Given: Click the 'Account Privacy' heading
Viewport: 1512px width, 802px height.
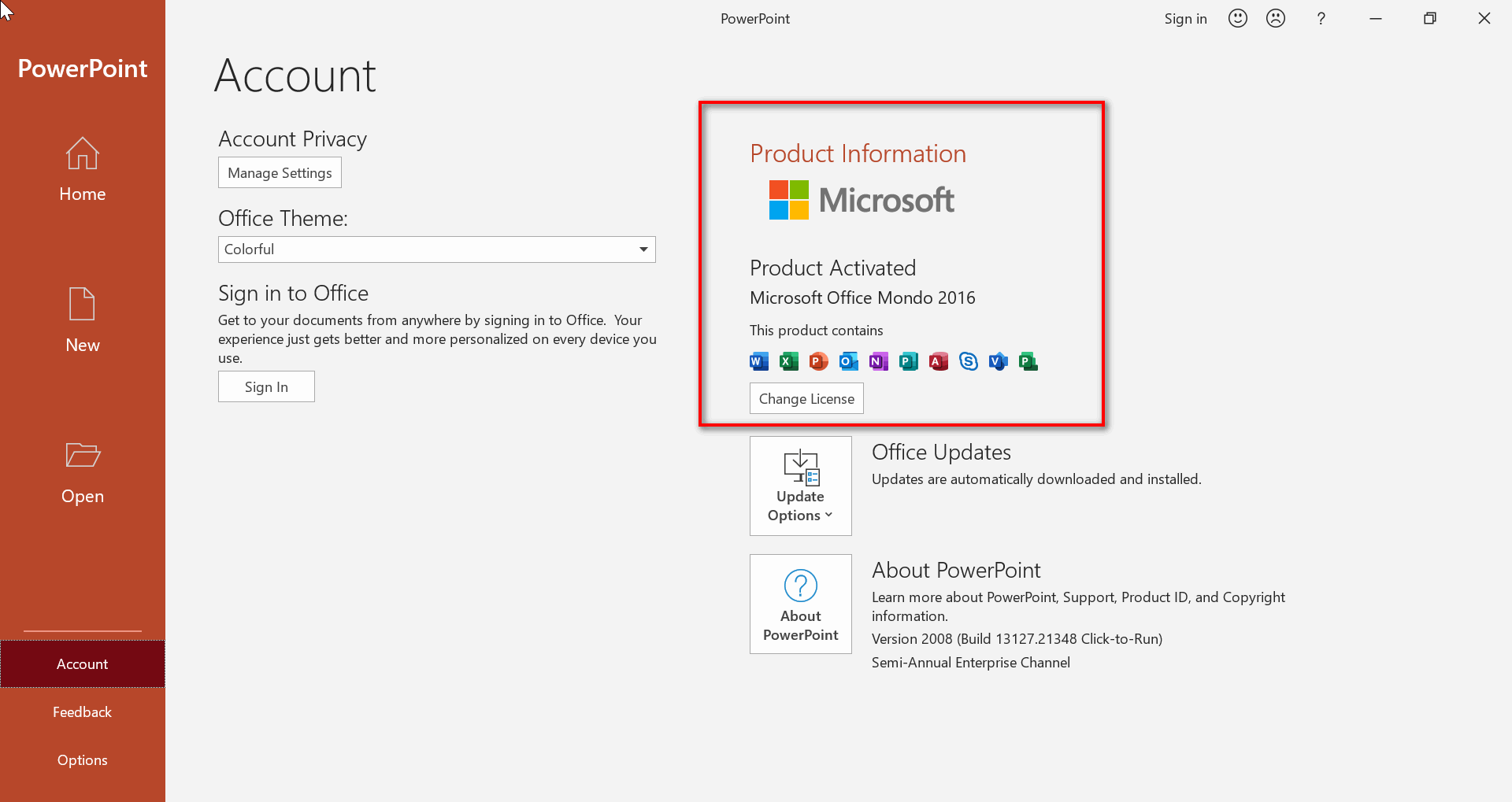Looking at the screenshot, I should (x=292, y=139).
